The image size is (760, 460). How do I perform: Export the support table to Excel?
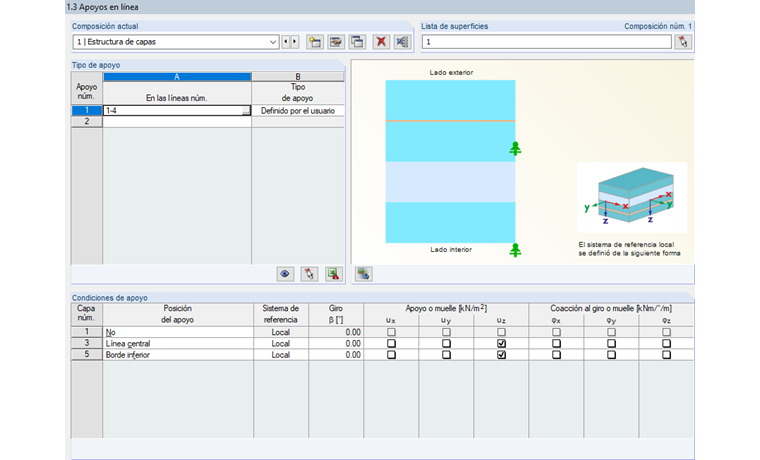pyautogui.click(x=333, y=274)
